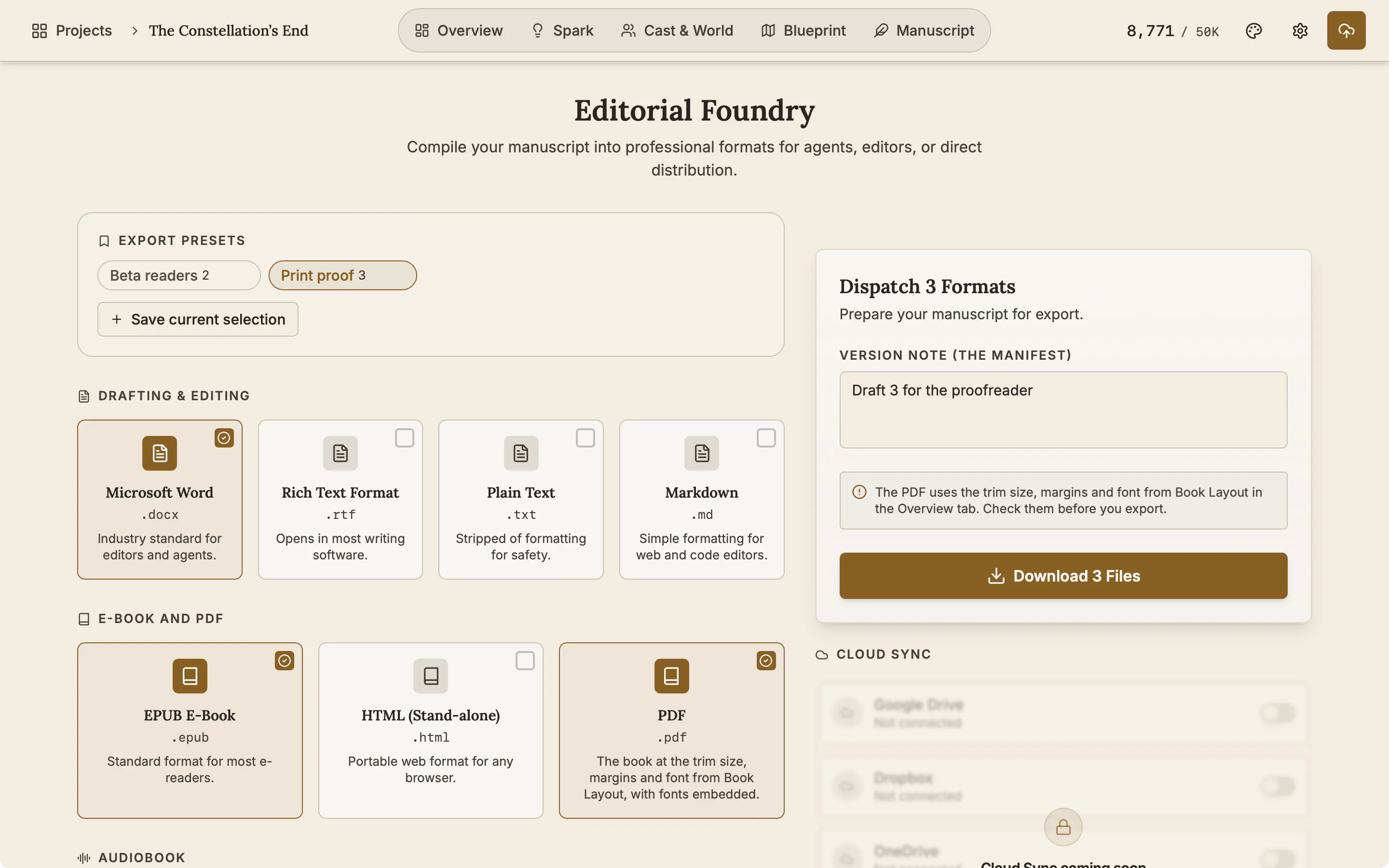Edit the version note text field
Screen dimensions: 1389x868
click(x=1063, y=410)
